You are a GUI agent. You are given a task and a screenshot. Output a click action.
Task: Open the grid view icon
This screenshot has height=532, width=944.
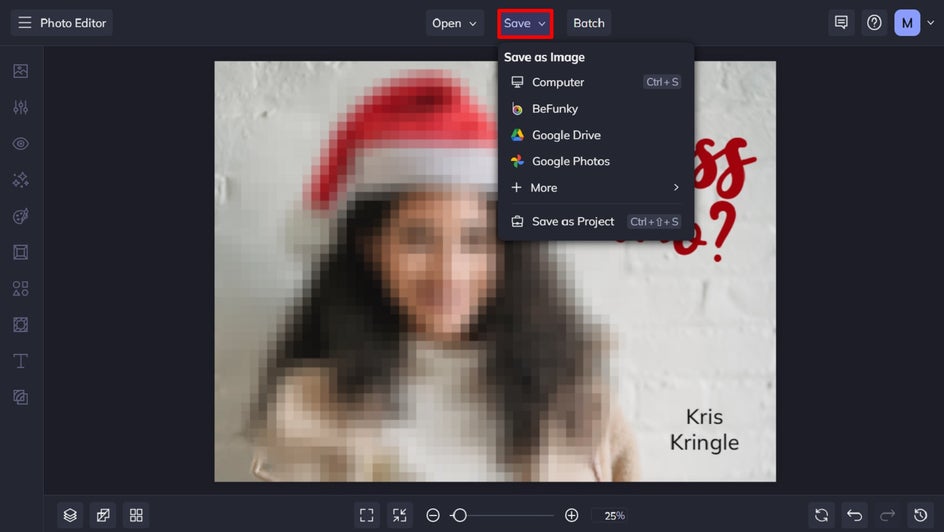pos(136,515)
